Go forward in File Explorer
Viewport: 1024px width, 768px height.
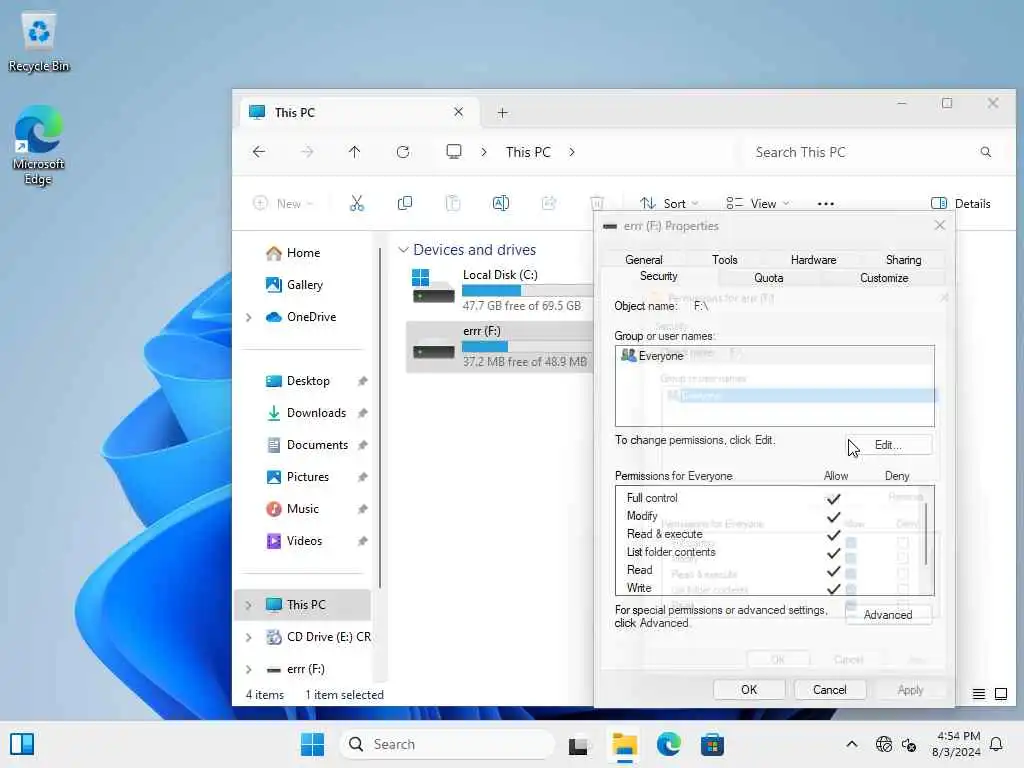[x=307, y=152]
